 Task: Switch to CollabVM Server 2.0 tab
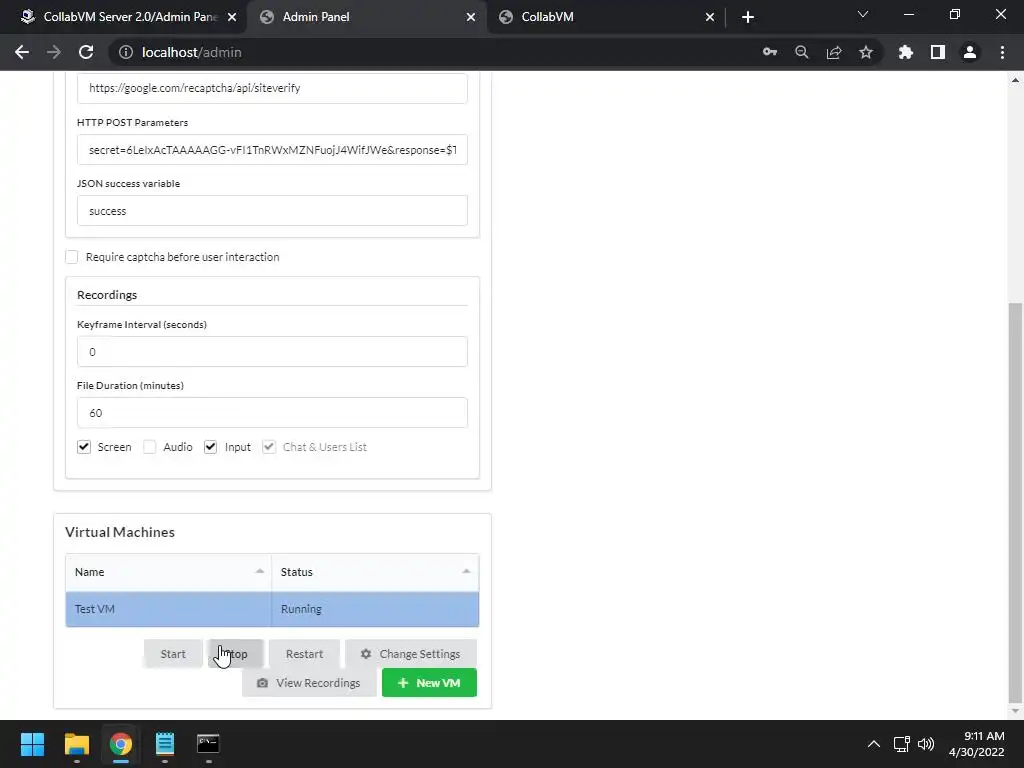[124, 17]
